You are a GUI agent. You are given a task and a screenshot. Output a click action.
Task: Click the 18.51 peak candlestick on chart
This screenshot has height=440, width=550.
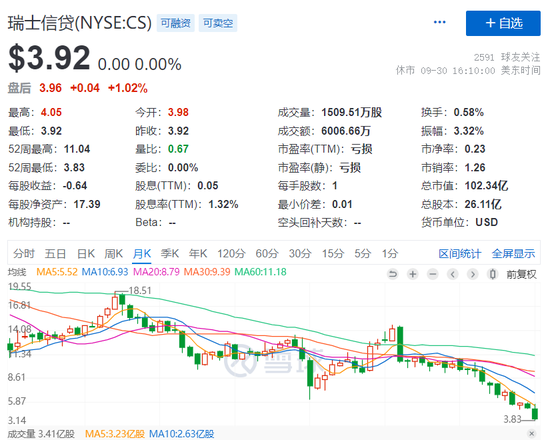point(115,302)
